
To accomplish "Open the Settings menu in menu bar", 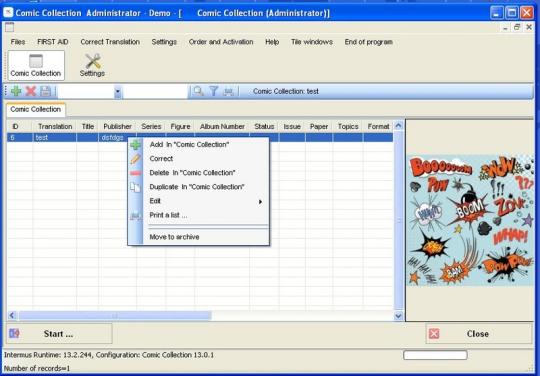I will click(164, 42).
